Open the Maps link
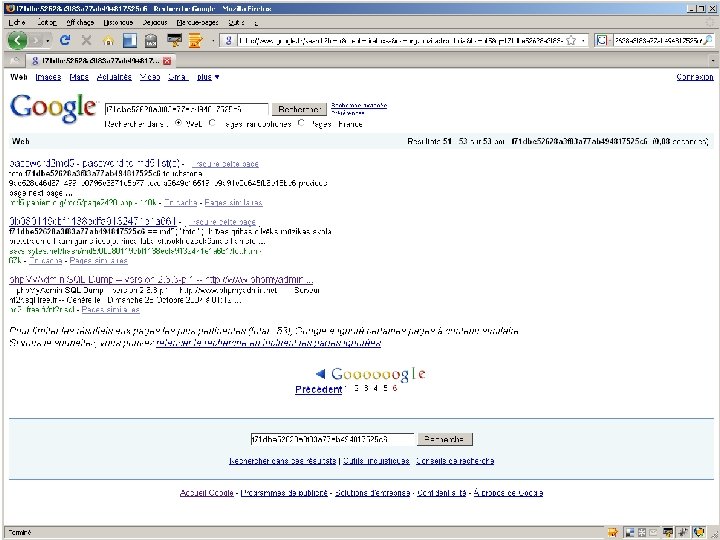The image size is (720, 540). (x=79, y=77)
